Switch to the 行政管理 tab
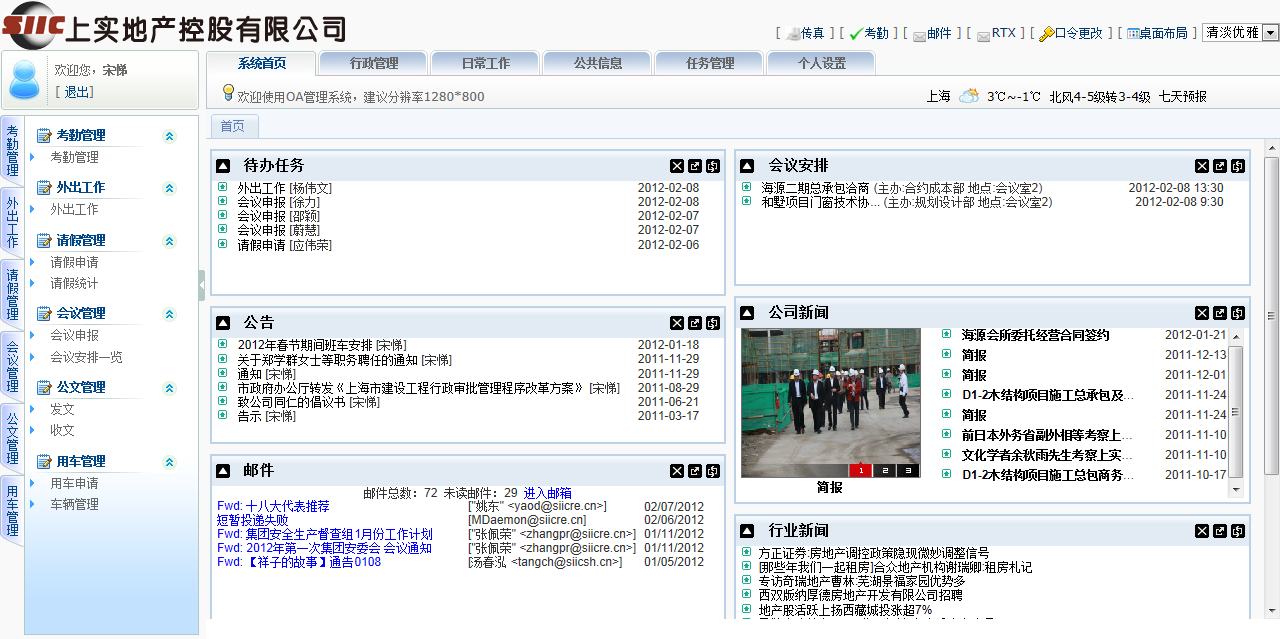Image resolution: width=1280 pixels, height=639 pixels. 373,63
